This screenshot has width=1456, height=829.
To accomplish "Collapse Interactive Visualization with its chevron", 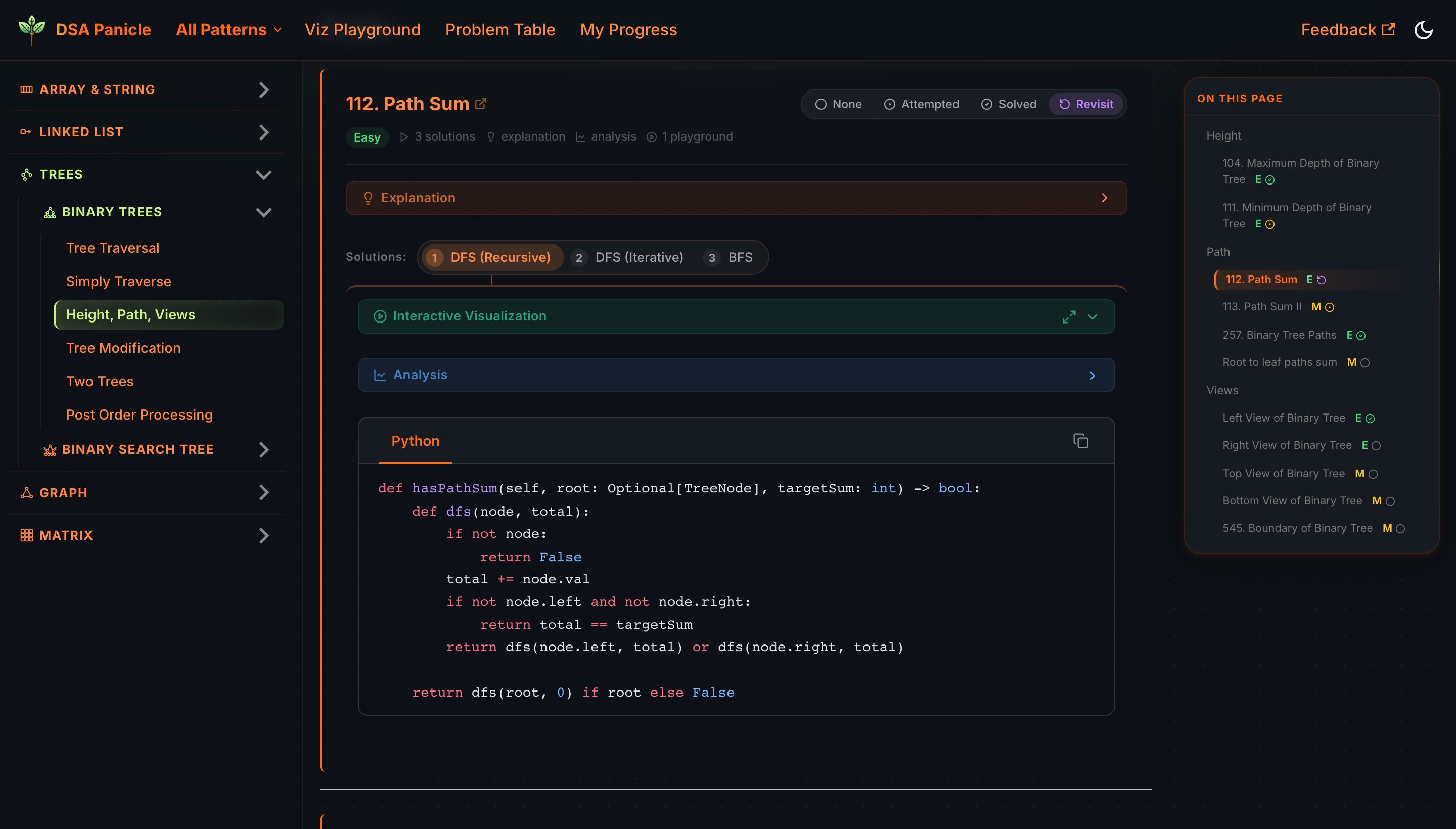I will pos(1092,316).
